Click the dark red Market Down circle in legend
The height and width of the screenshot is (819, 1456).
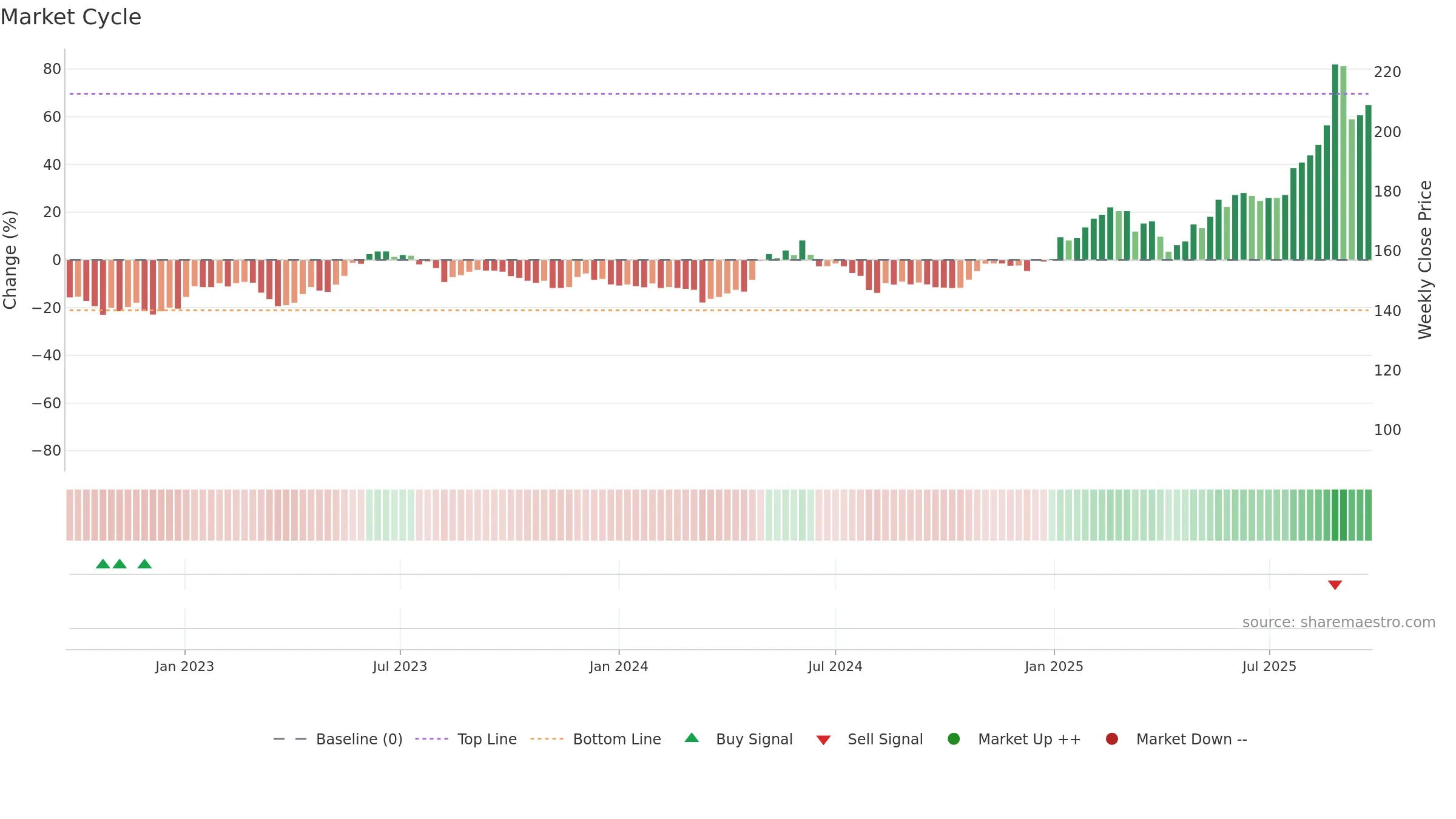[1112, 739]
